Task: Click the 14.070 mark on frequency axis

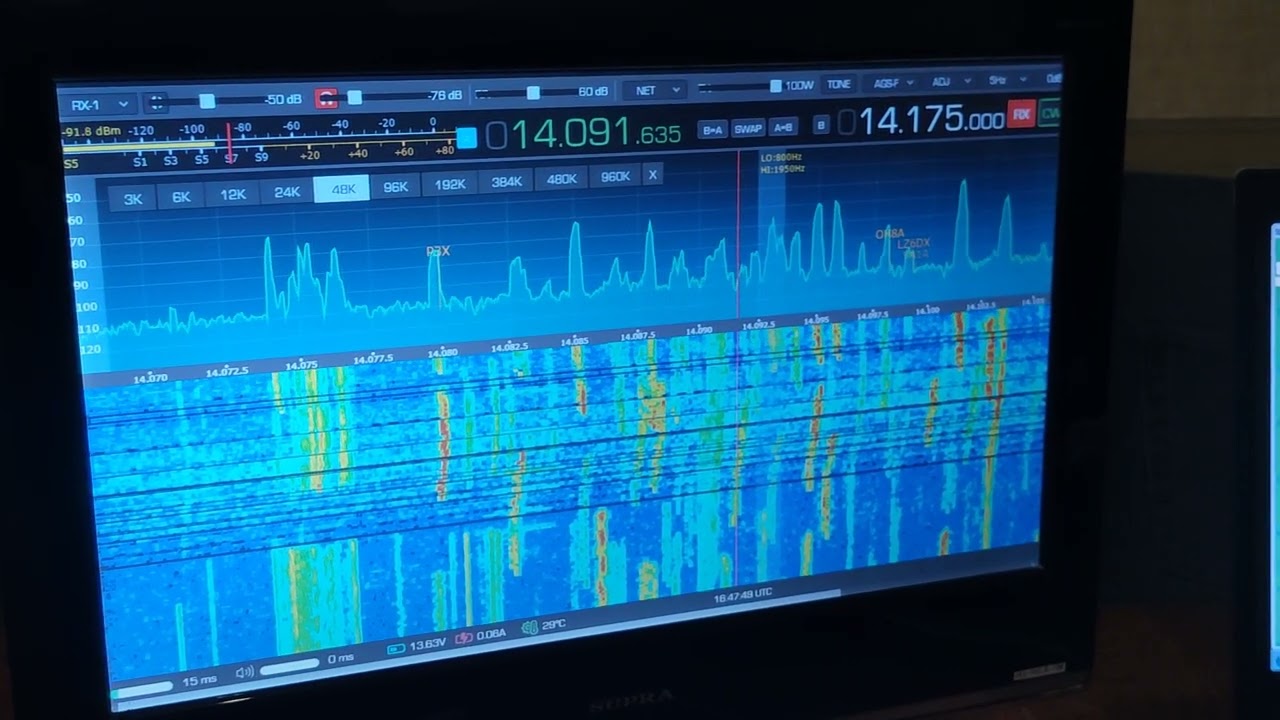Action: (x=150, y=378)
